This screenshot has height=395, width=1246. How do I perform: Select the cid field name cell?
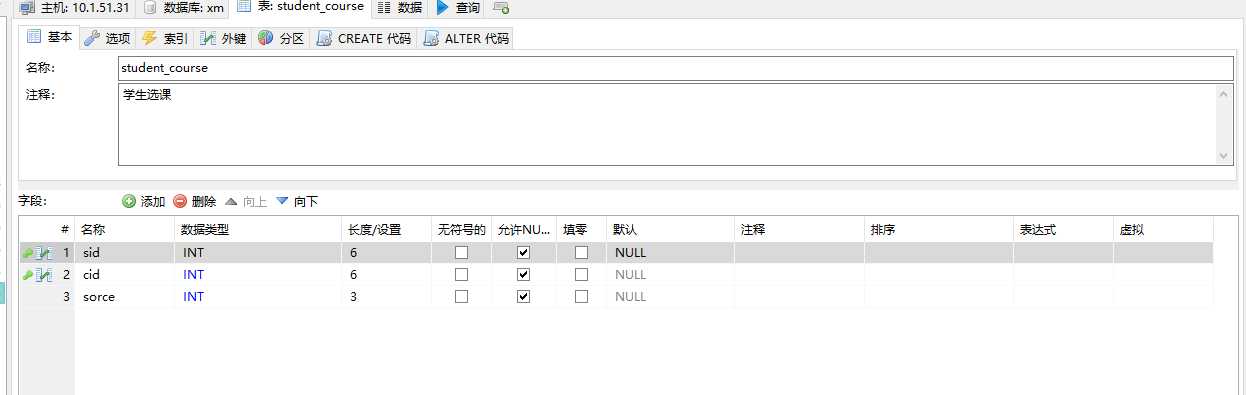[125, 275]
